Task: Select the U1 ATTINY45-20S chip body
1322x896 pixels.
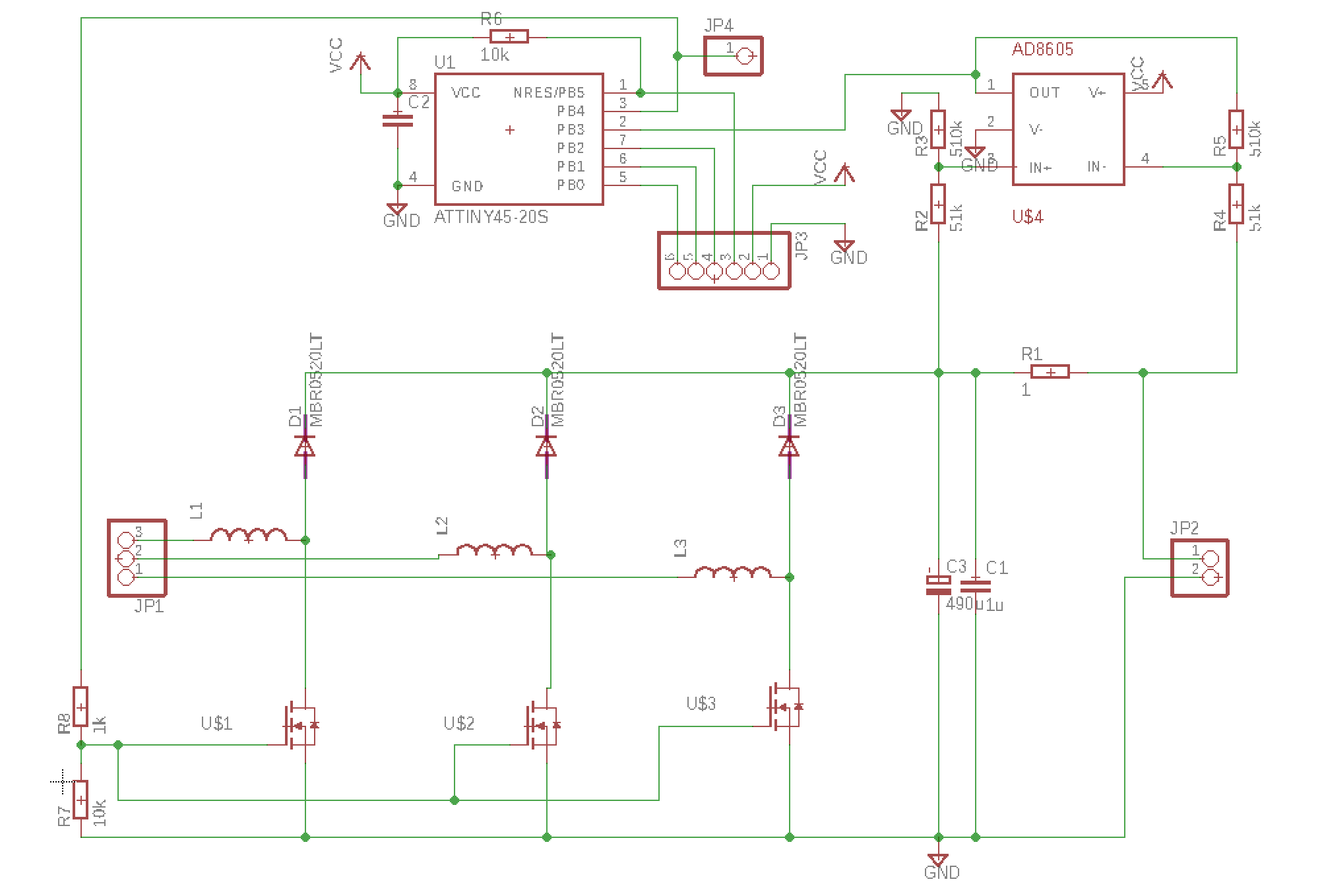Action: (x=519, y=139)
